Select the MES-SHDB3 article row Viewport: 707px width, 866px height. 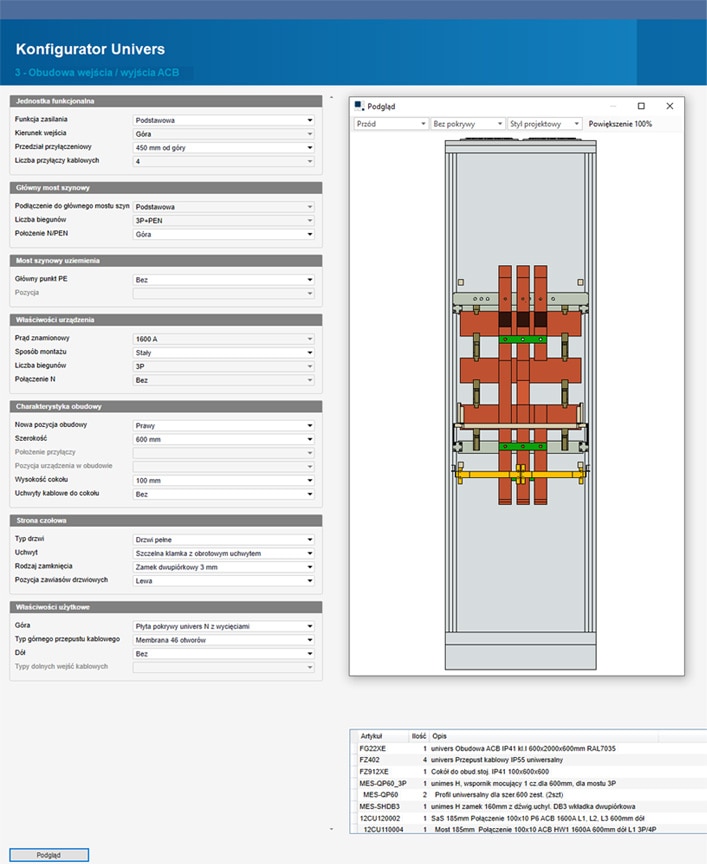(x=380, y=806)
